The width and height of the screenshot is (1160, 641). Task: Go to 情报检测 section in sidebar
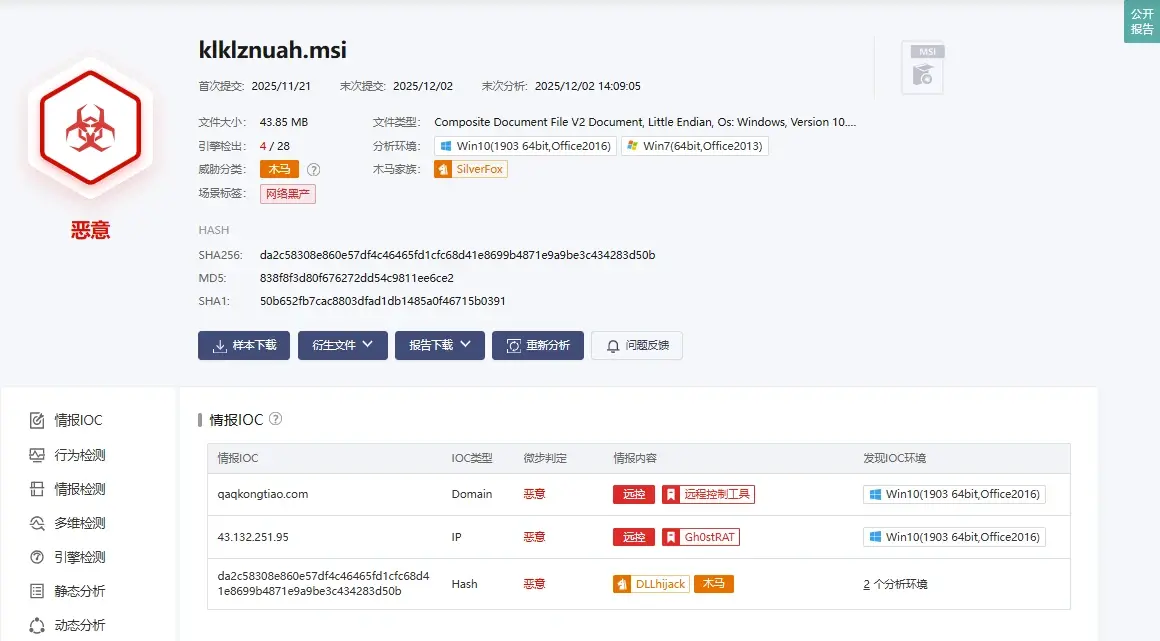click(80, 489)
